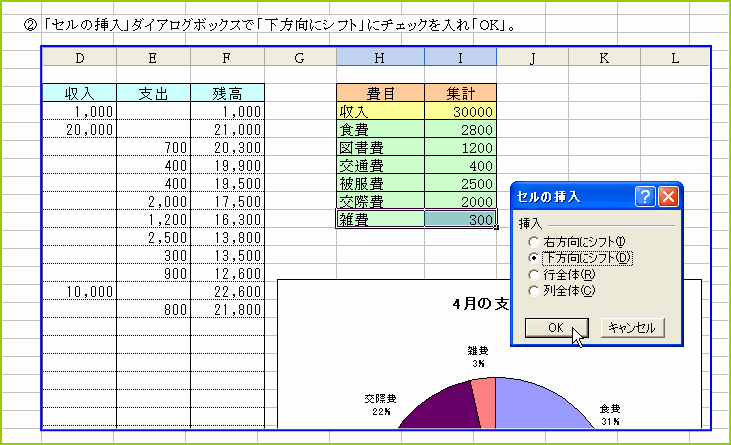Select the balance cell 13,800

coord(228,237)
